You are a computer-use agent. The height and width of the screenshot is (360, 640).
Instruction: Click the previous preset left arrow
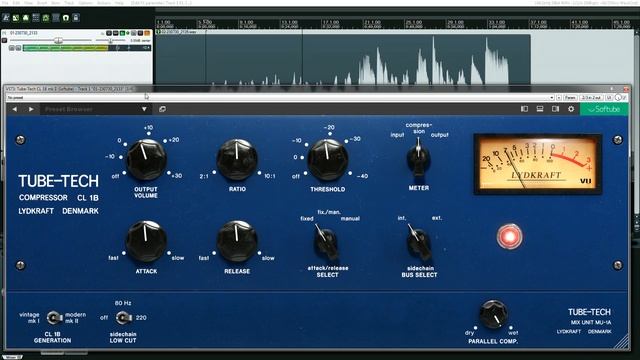(x=15, y=109)
